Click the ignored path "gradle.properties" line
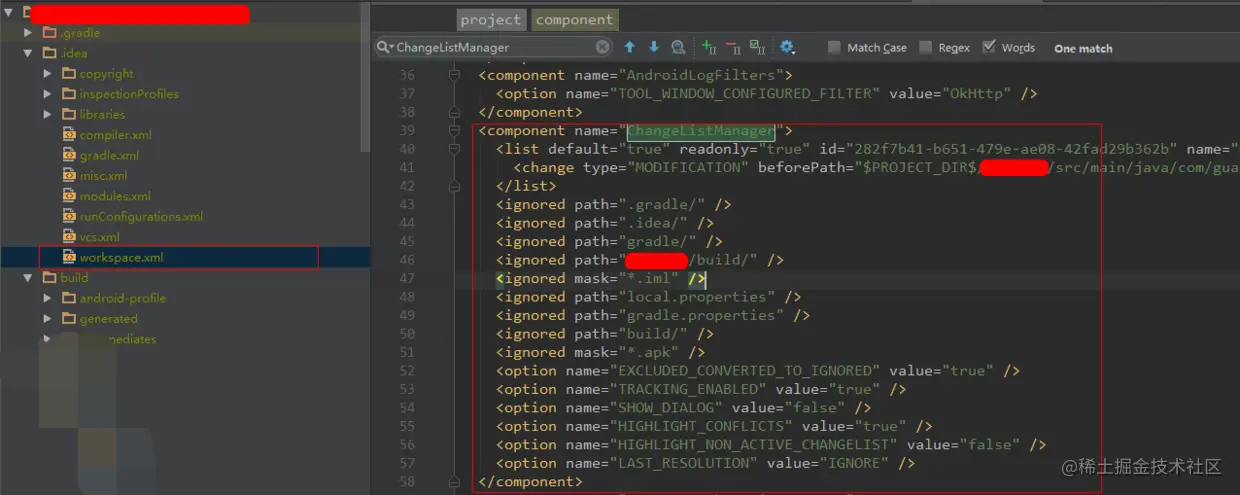 [x=653, y=315]
